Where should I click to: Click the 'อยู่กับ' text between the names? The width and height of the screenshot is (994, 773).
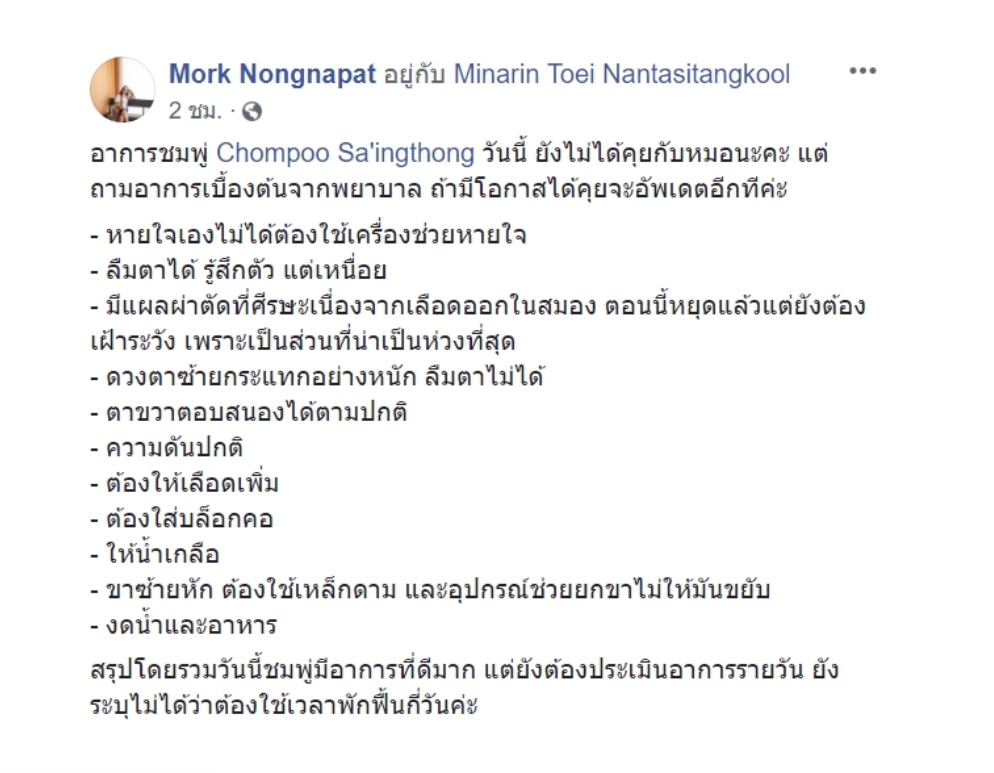tap(415, 75)
